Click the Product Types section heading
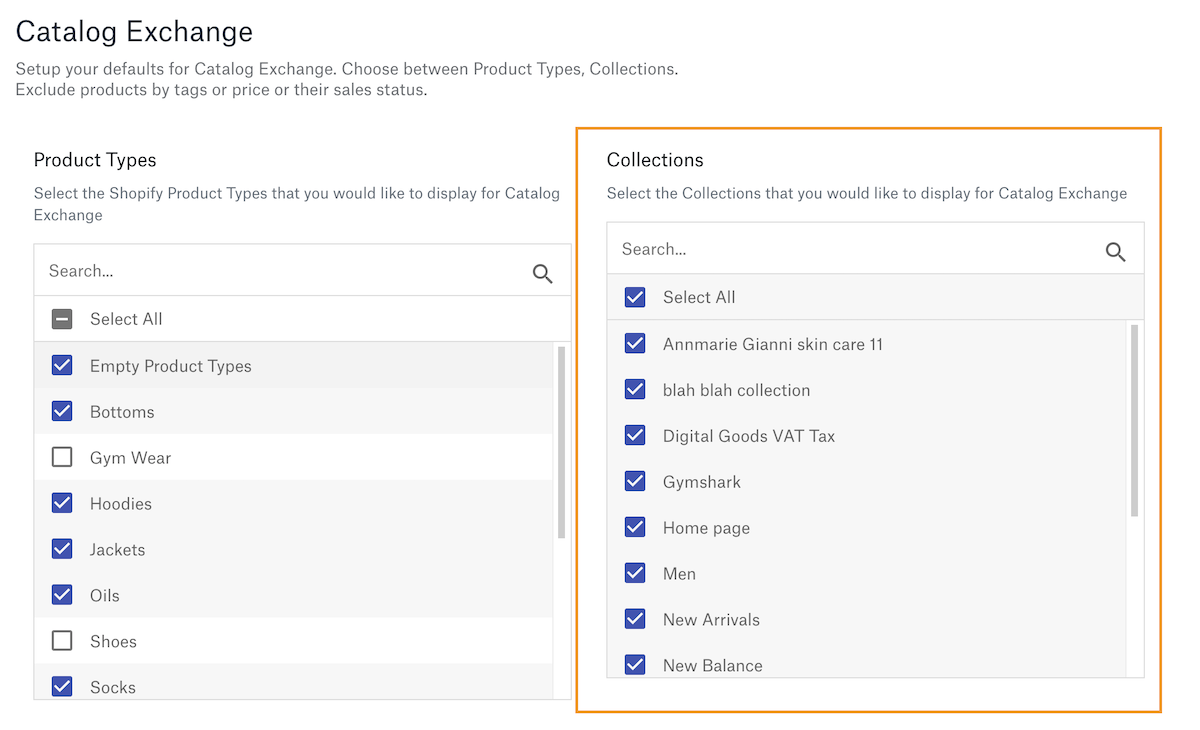Screen dimensions: 1200x730 coord(95,160)
